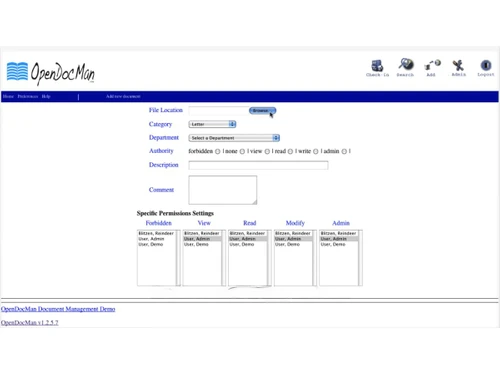
Task: Select Blitzen, Reindeer in Read list
Action: (x=248, y=233)
